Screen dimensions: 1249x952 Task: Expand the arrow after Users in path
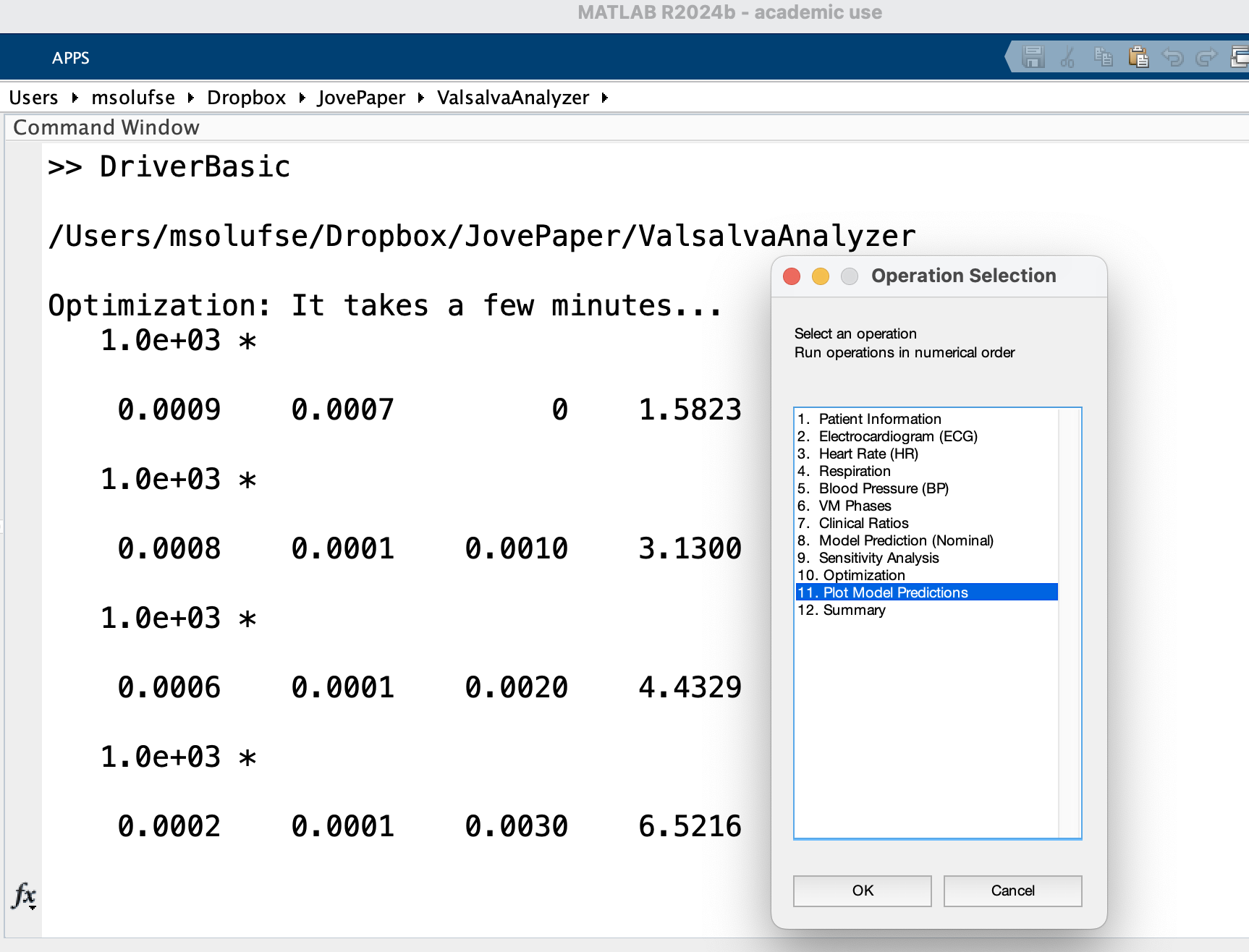[75, 98]
